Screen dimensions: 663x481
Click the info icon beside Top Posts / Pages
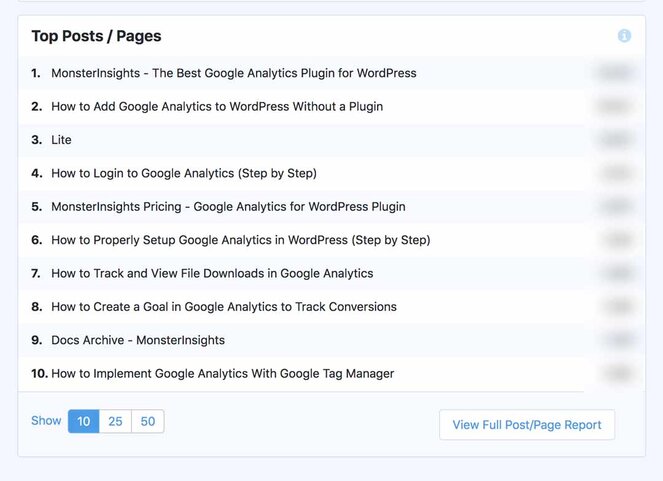click(624, 36)
